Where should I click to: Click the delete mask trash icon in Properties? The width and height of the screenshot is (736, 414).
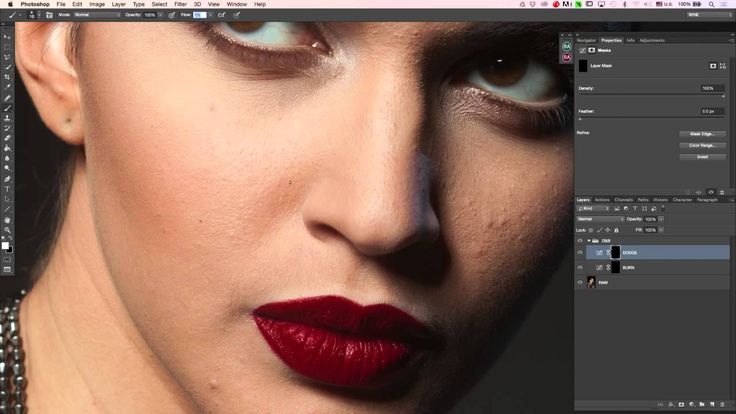(x=721, y=192)
